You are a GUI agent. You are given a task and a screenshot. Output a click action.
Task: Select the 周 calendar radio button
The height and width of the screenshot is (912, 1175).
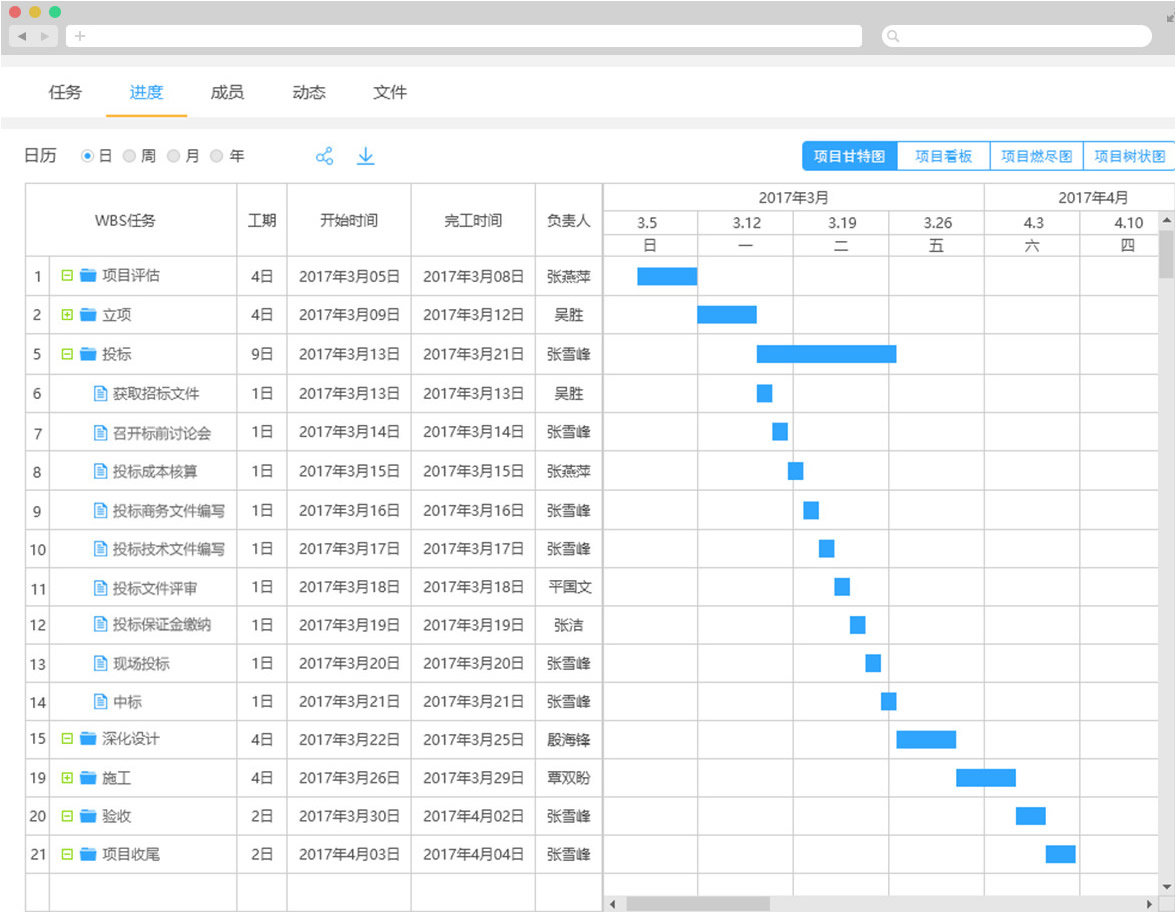(129, 157)
